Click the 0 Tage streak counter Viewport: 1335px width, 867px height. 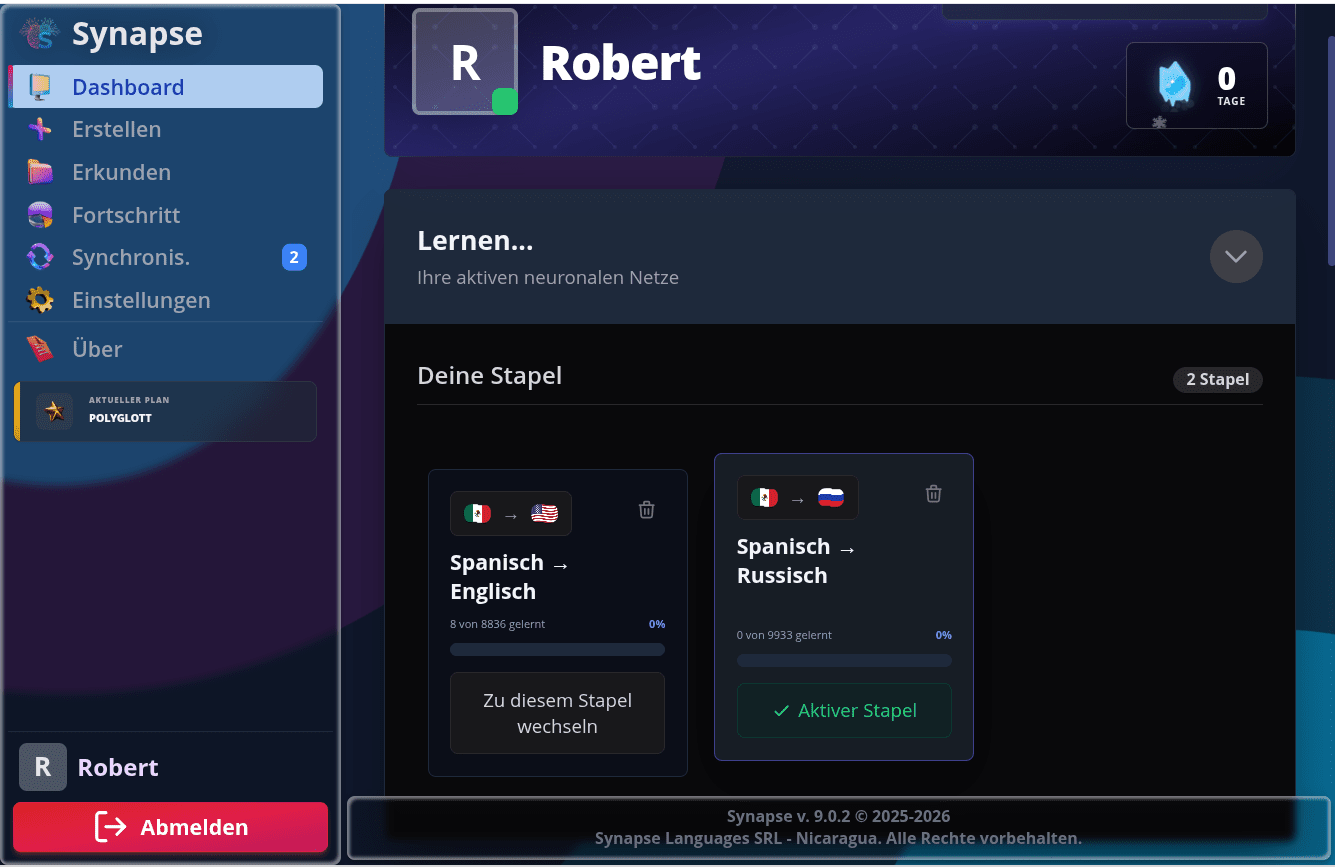click(1197, 85)
